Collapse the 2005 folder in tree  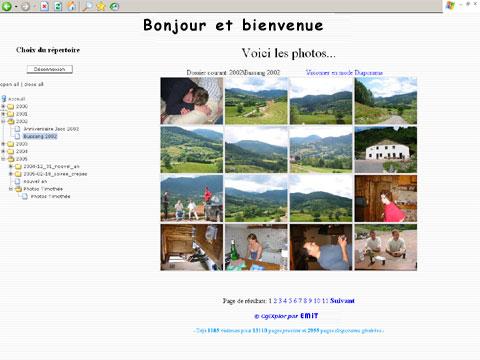coord(3,159)
